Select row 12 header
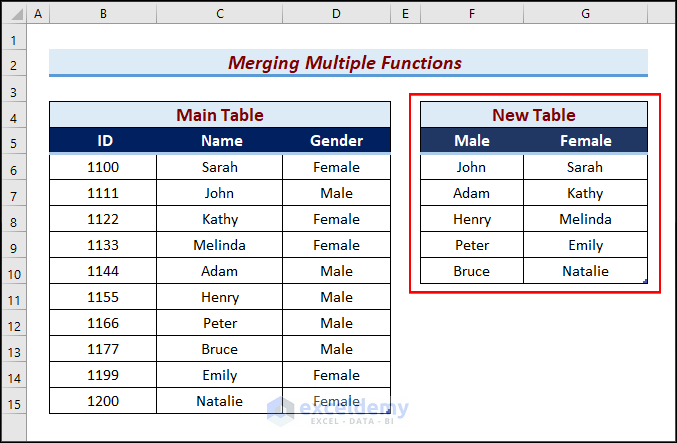 (x=14, y=325)
